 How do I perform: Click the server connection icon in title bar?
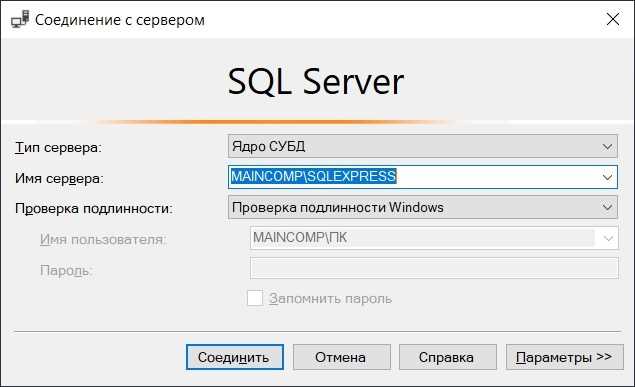click(x=20, y=19)
